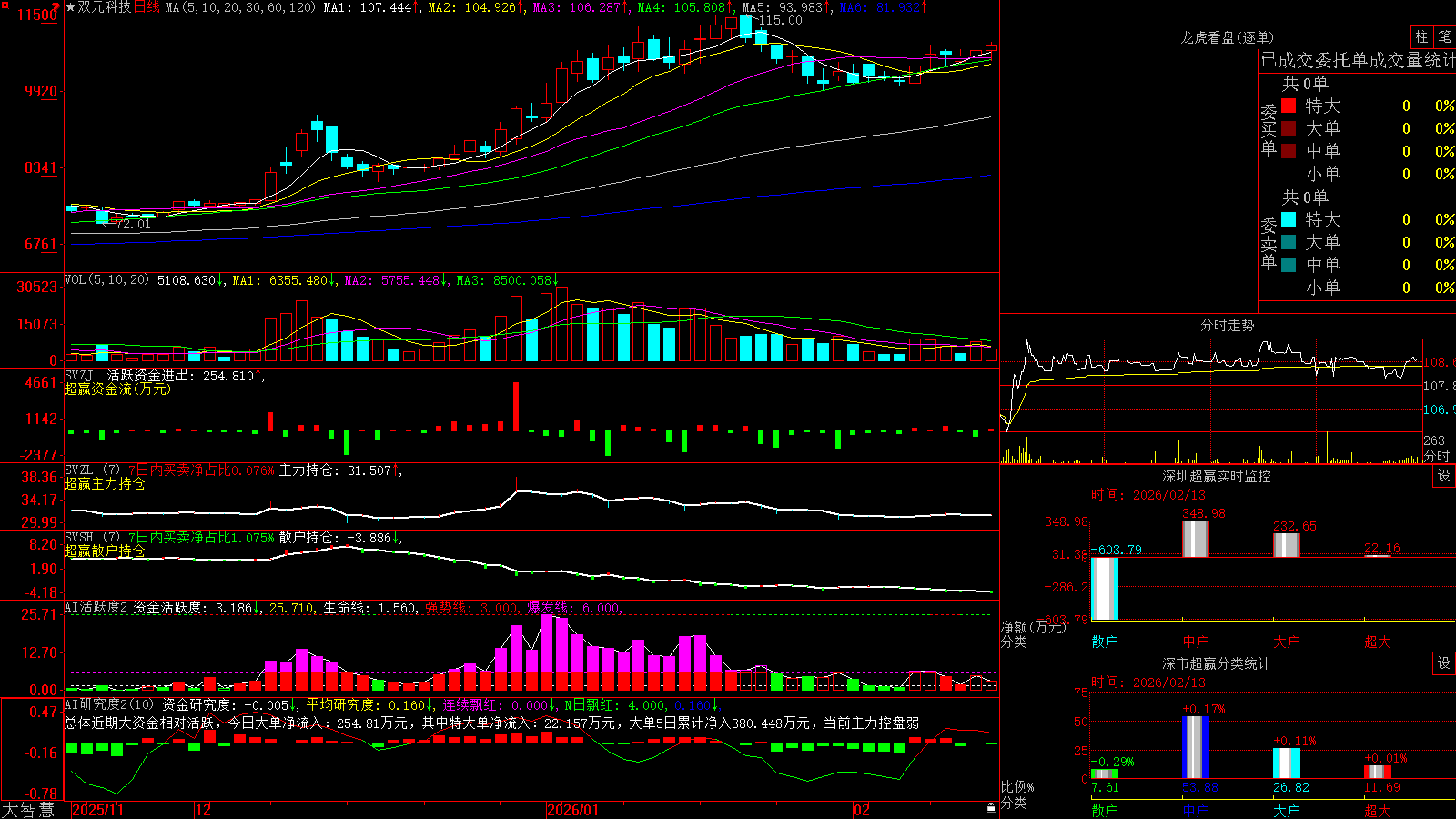Click the star icon before 双元科技

tap(71, 7)
